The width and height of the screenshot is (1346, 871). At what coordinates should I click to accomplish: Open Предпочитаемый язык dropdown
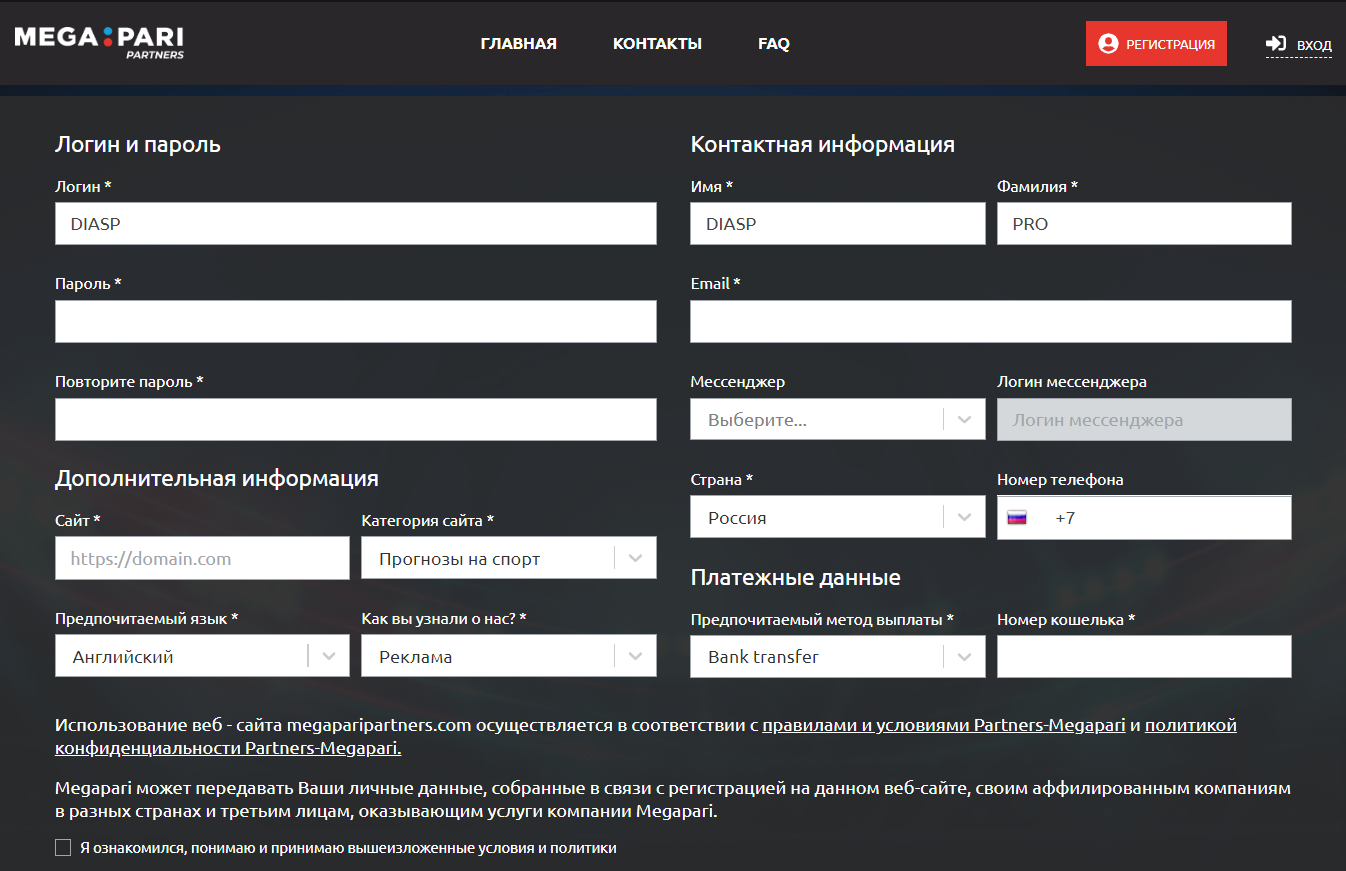(x=202, y=657)
